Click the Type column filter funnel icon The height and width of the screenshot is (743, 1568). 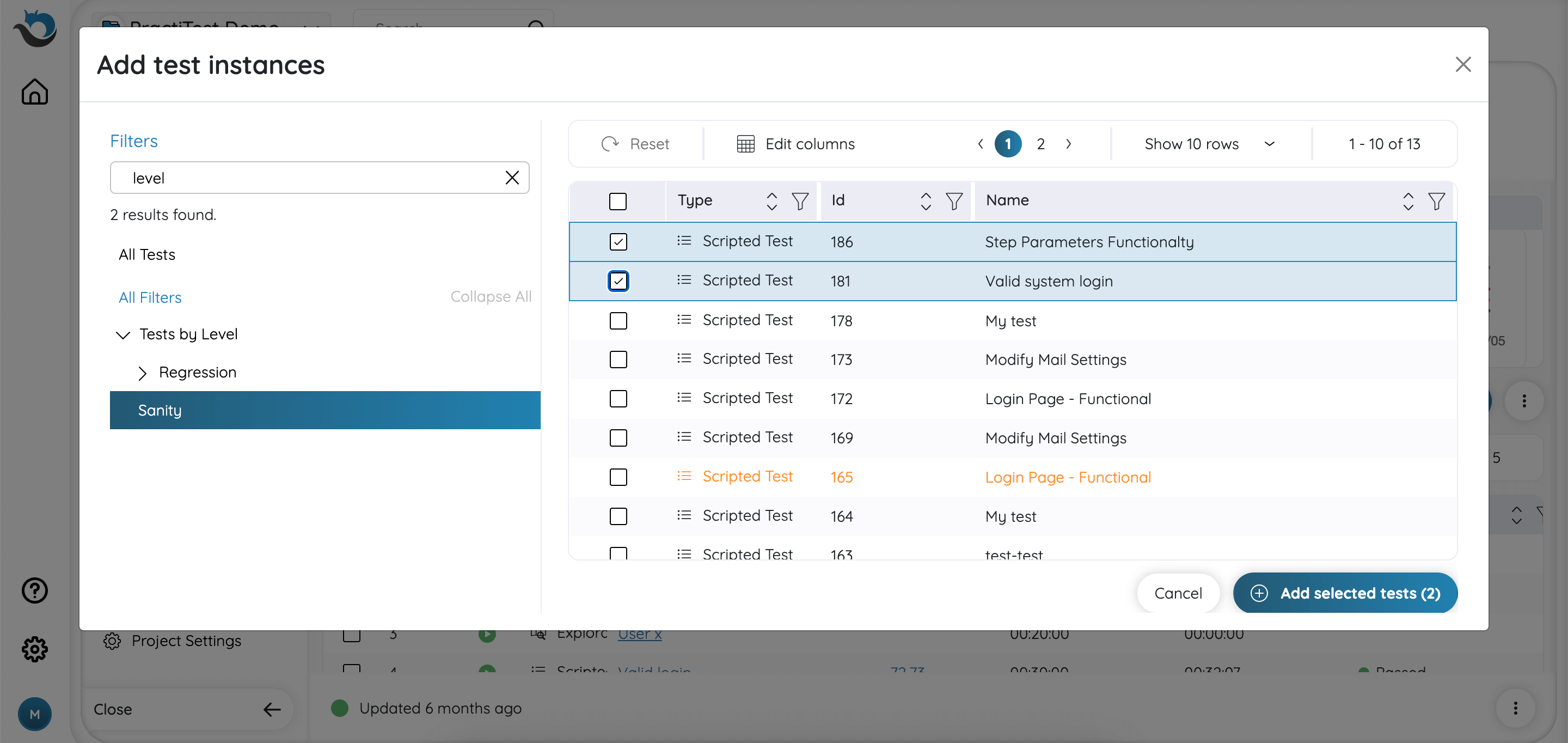pyautogui.click(x=800, y=201)
